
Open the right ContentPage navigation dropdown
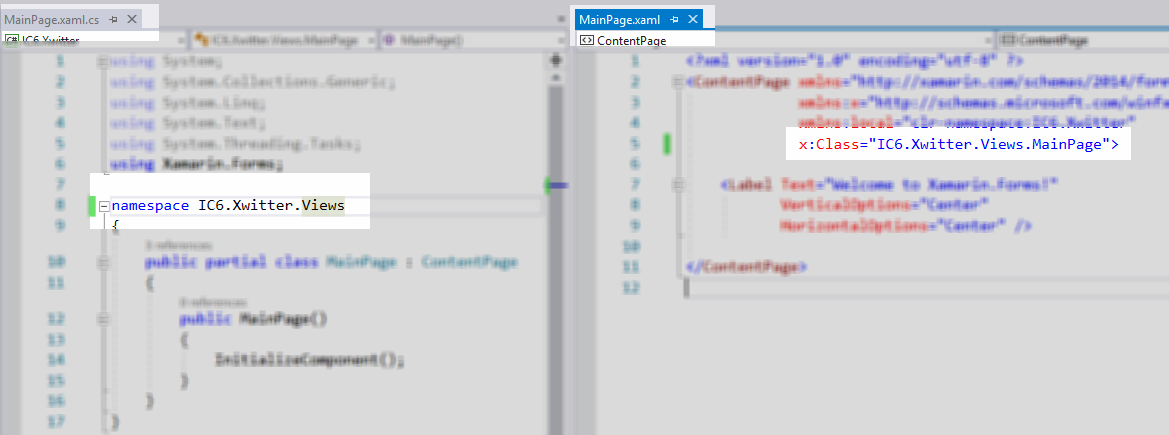[1080, 40]
